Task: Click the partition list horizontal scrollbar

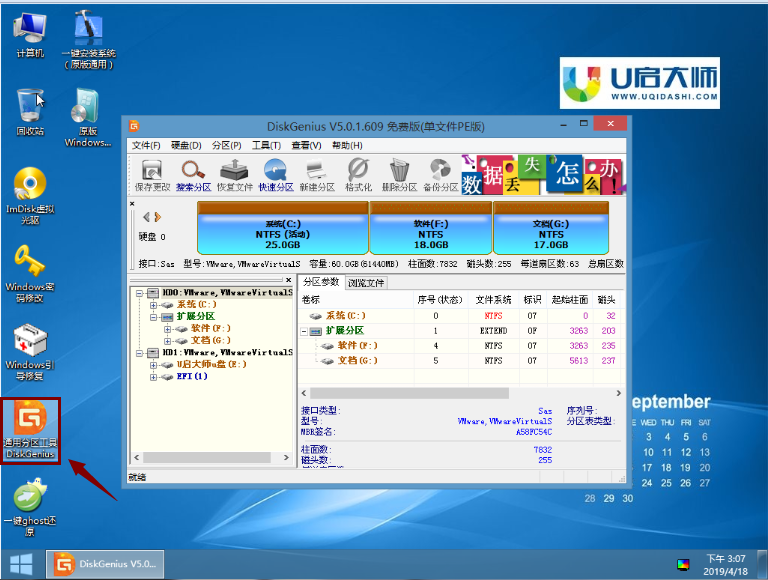Action: pyautogui.click(x=450, y=393)
